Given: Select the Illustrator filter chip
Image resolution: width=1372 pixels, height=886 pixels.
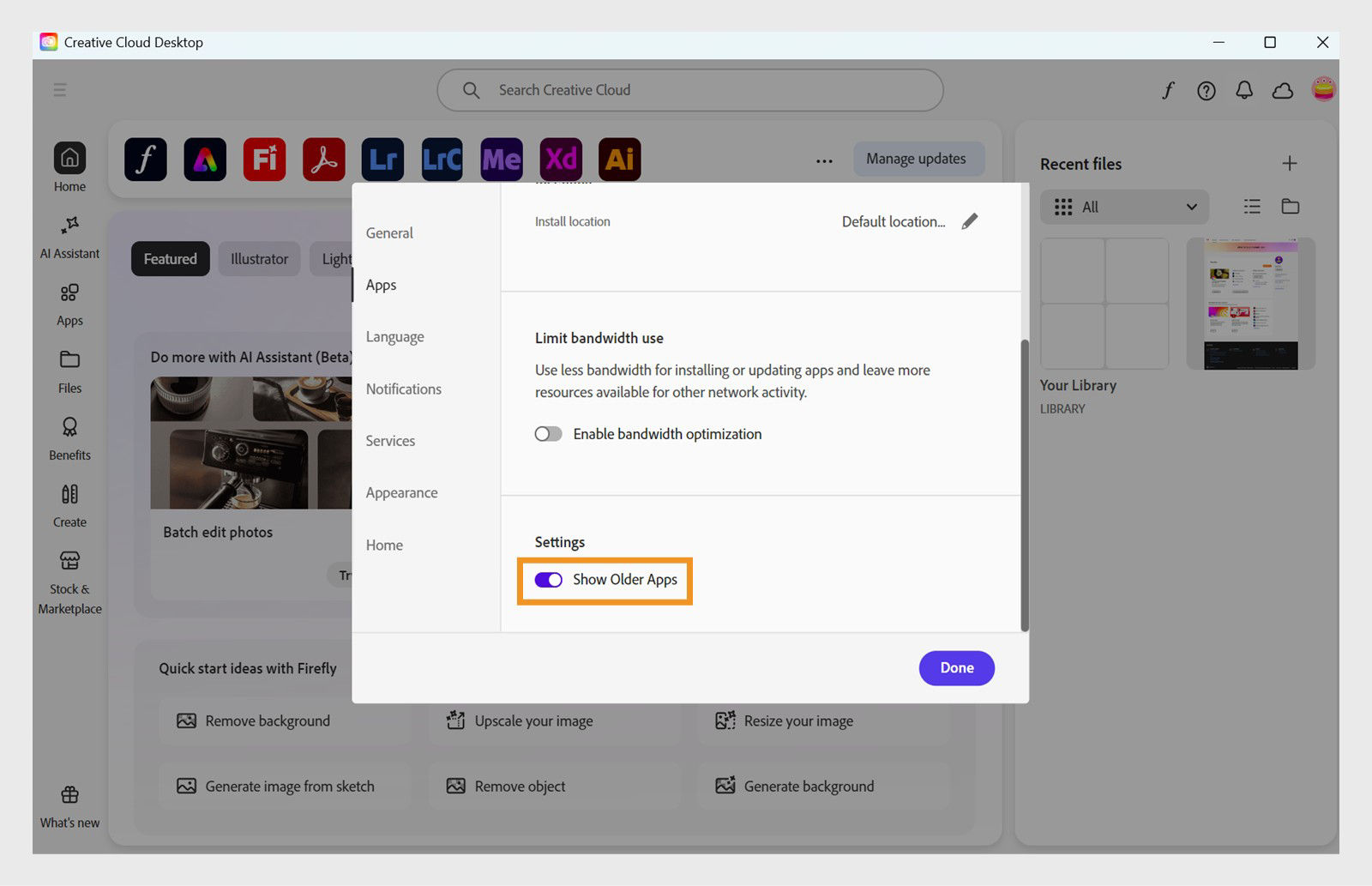Looking at the screenshot, I should (x=259, y=259).
